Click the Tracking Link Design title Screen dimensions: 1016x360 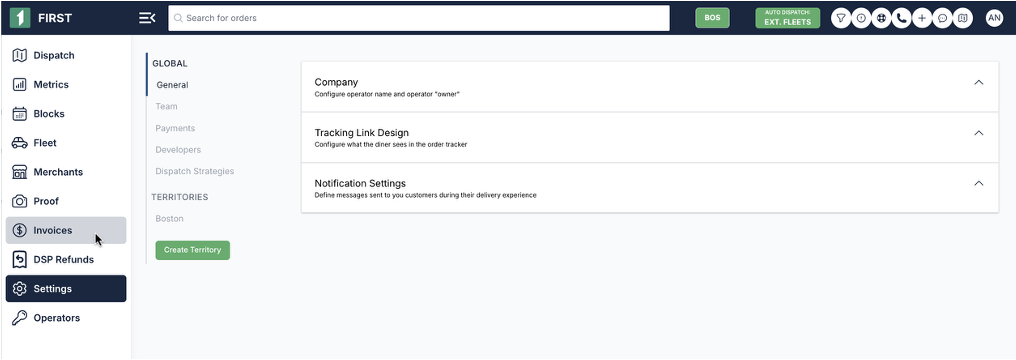[362, 133]
